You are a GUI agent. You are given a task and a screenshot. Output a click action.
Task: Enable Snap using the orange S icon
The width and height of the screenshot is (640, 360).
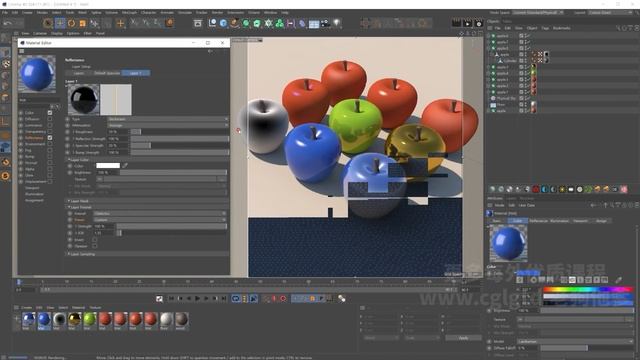point(5,176)
